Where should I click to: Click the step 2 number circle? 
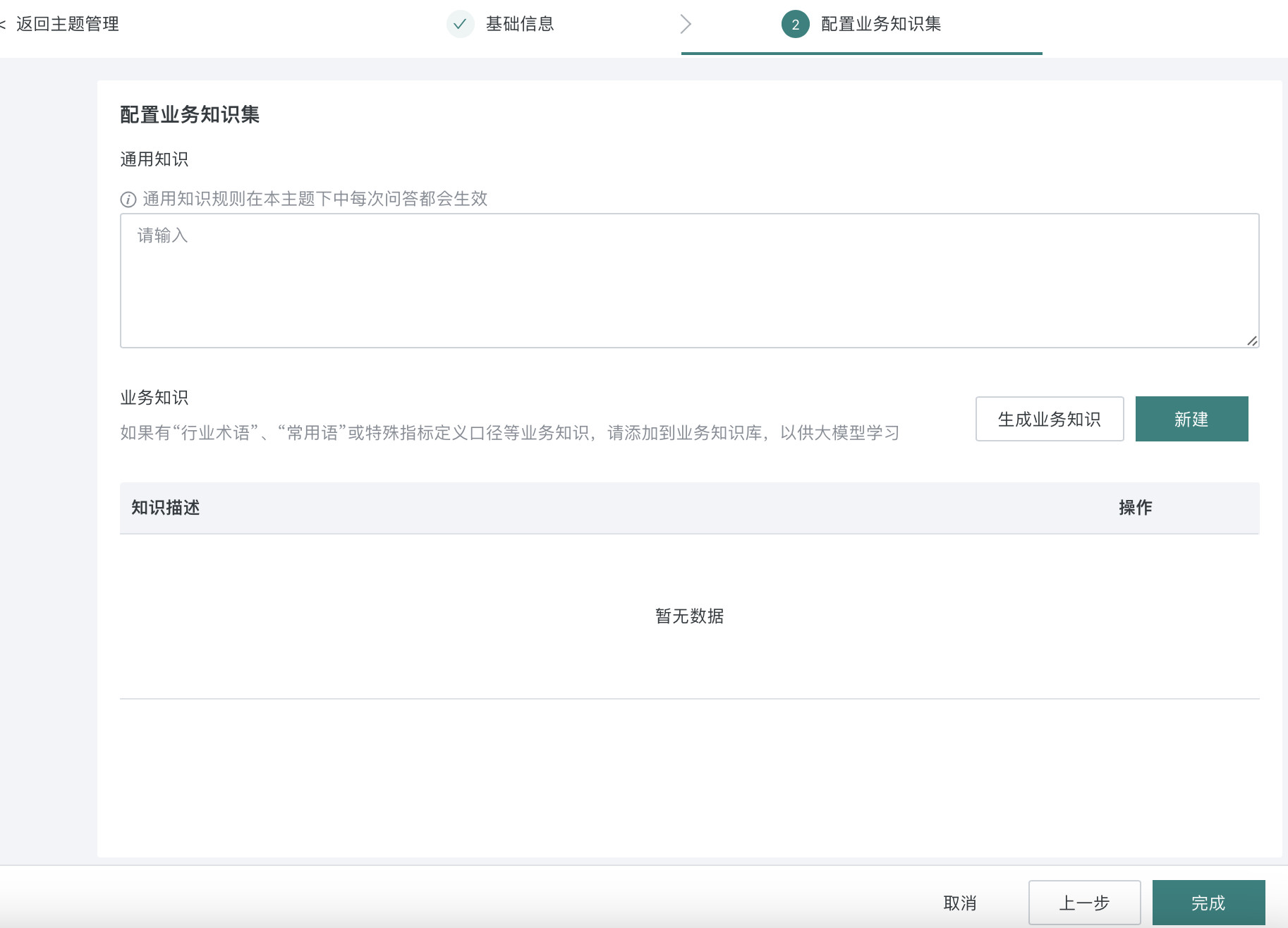click(x=795, y=24)
